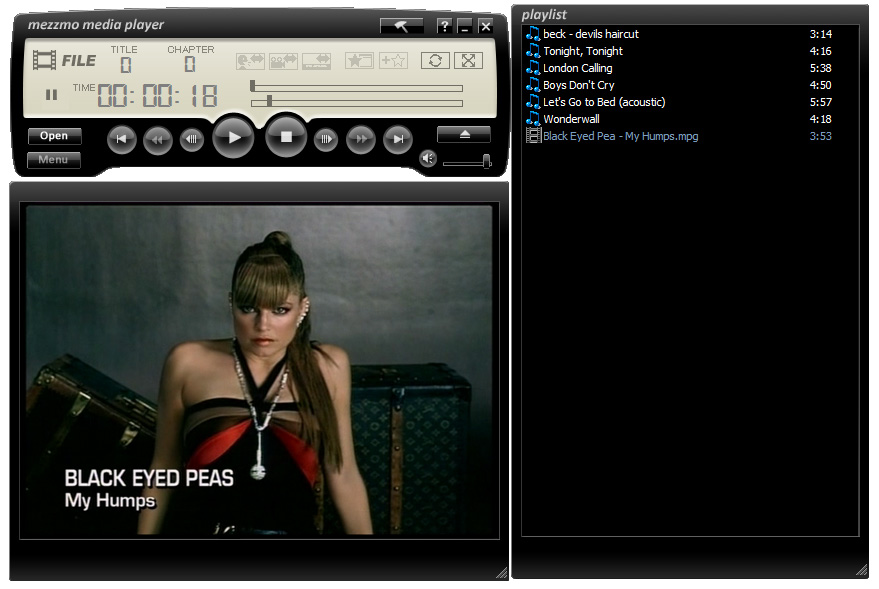Skip to the previous track
Viewport: 879px width, 589px height.
122,139
